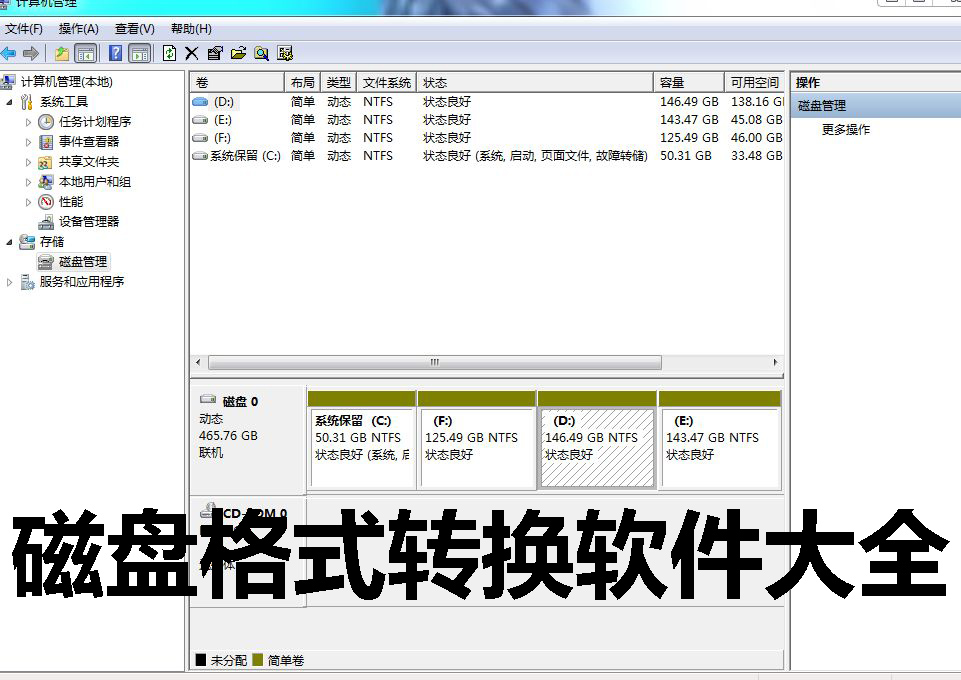Click the yellow up-level folder icon

point(61,53)
